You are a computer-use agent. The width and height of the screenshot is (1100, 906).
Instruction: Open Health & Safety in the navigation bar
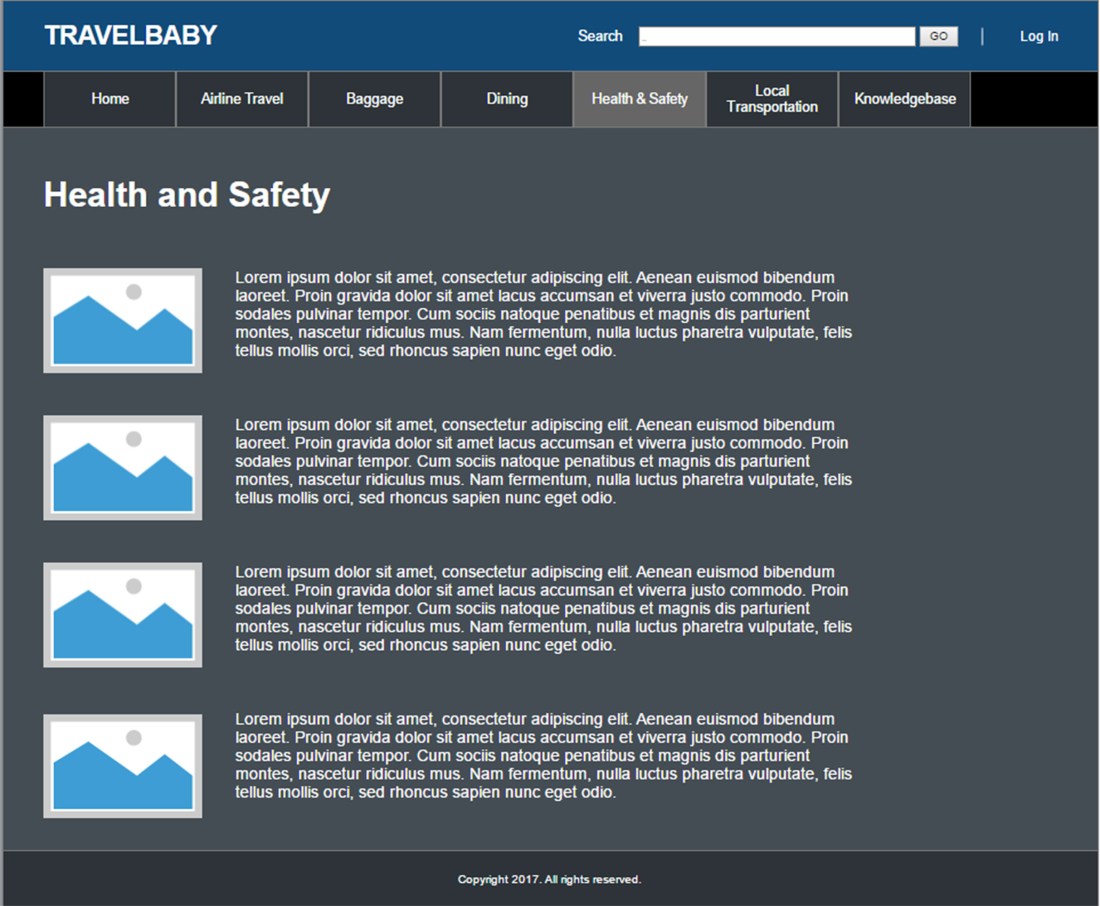639,99
